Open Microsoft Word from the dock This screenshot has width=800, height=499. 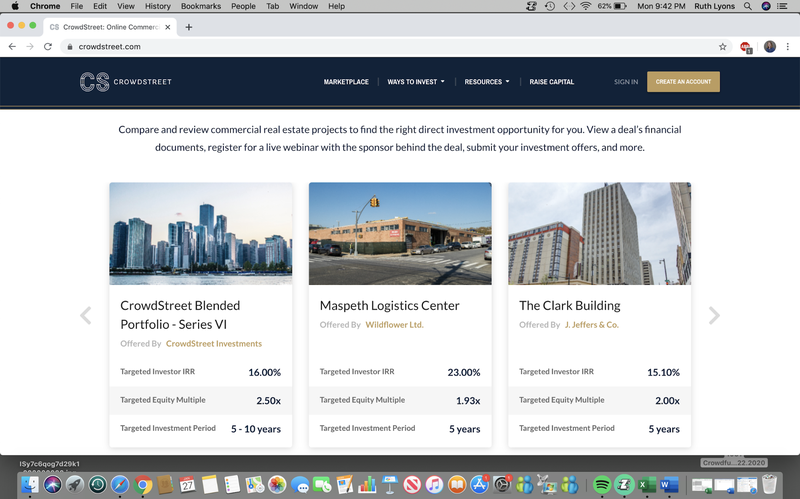pos(669,484)
